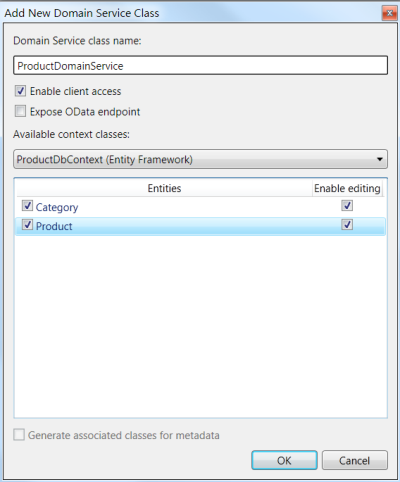Uncheck the Category entity checkbox
The image size is (400, 482).
[27, 206]
